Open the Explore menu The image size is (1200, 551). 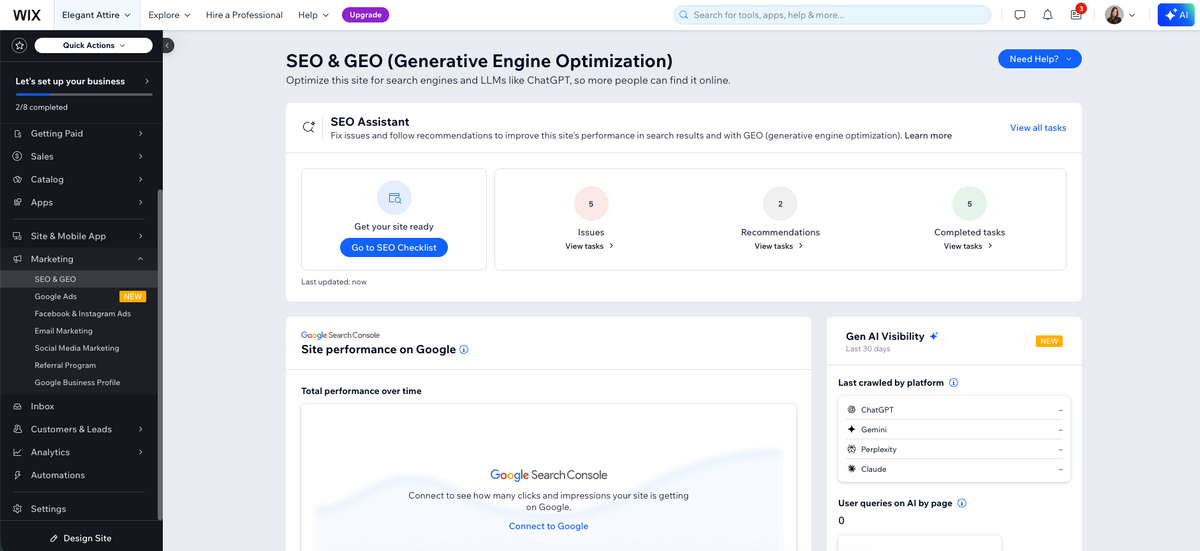169,15
